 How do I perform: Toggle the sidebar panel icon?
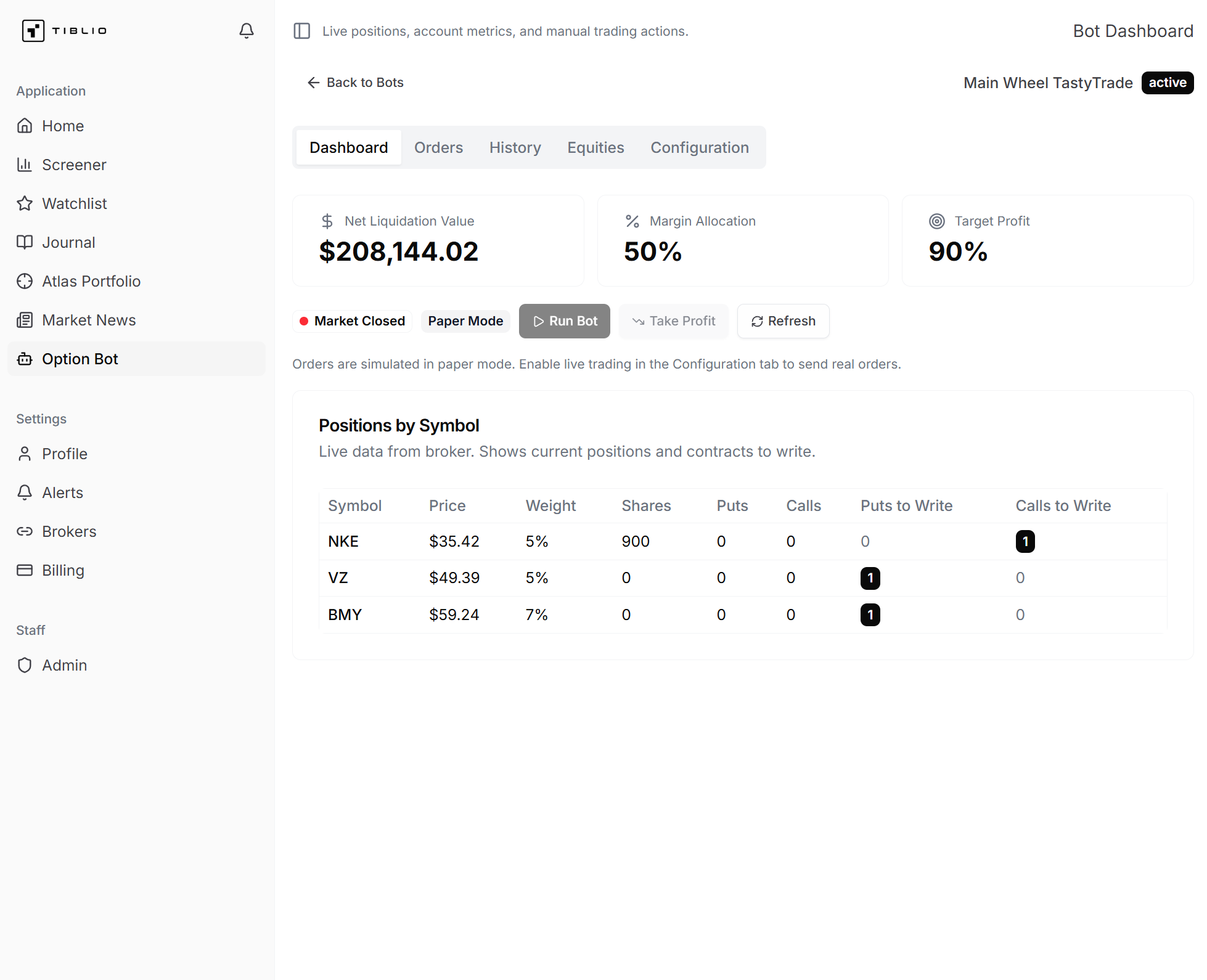[x=301, y=31]
